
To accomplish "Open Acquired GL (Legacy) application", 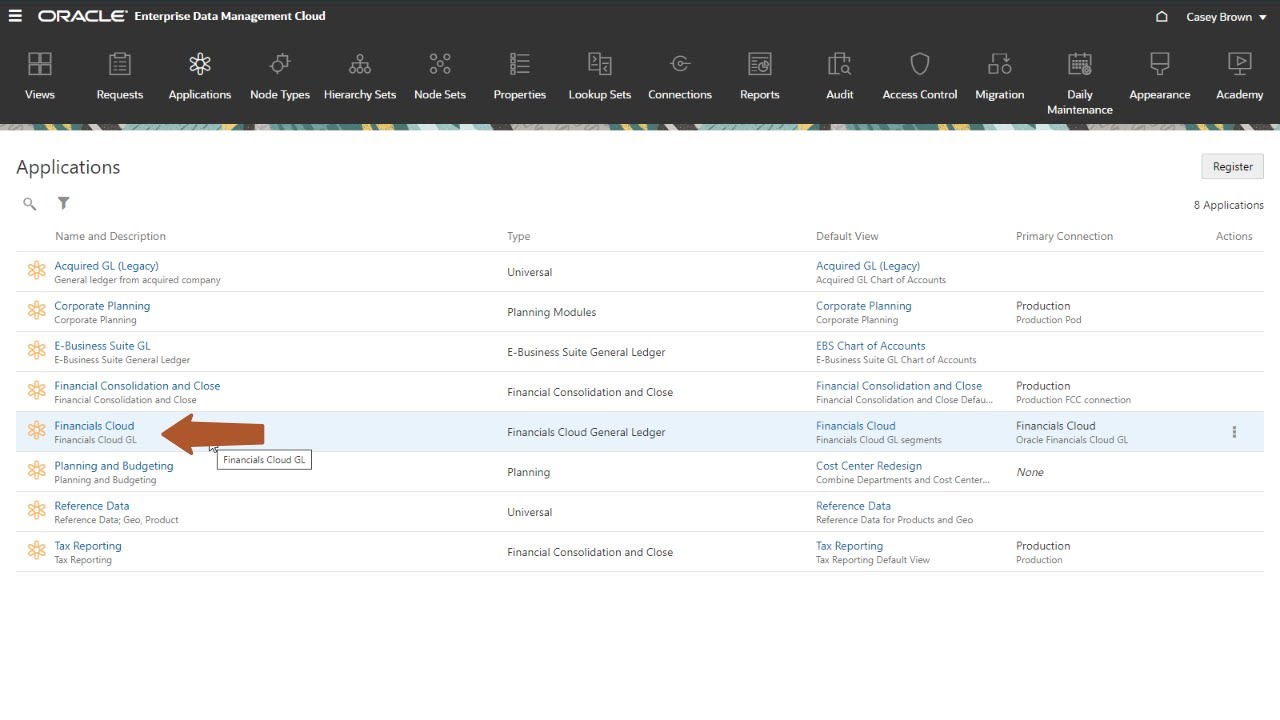I will click(106, 266).
